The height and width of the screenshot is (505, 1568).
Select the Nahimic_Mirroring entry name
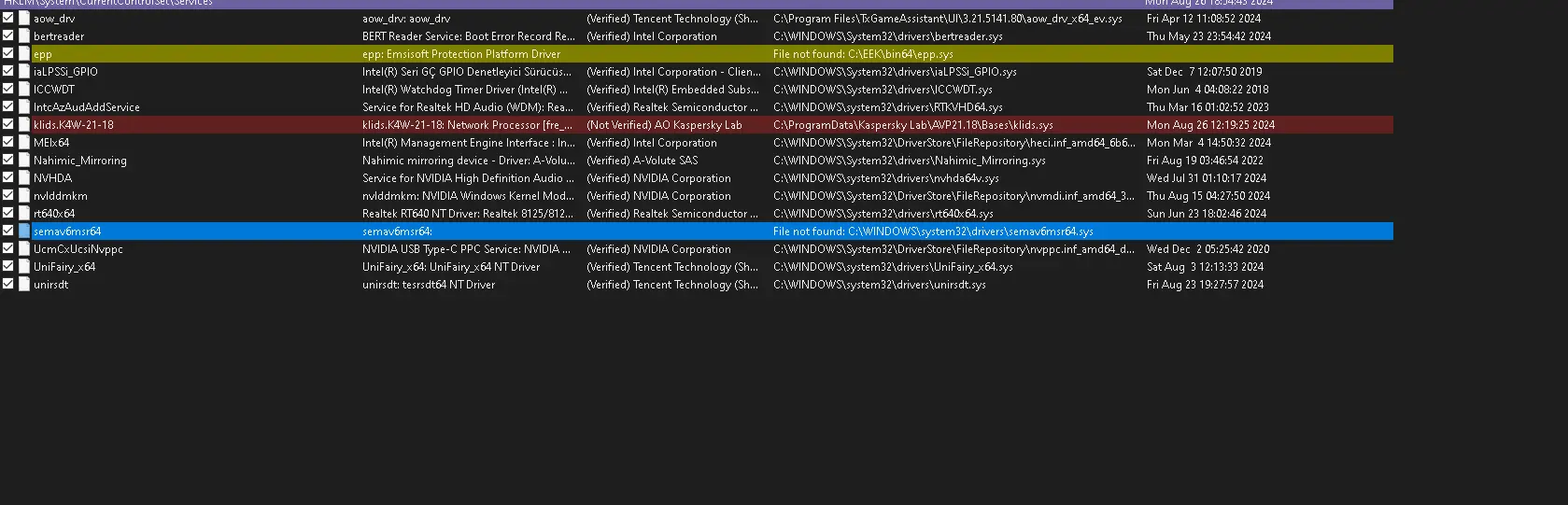[x=80, y=161]
